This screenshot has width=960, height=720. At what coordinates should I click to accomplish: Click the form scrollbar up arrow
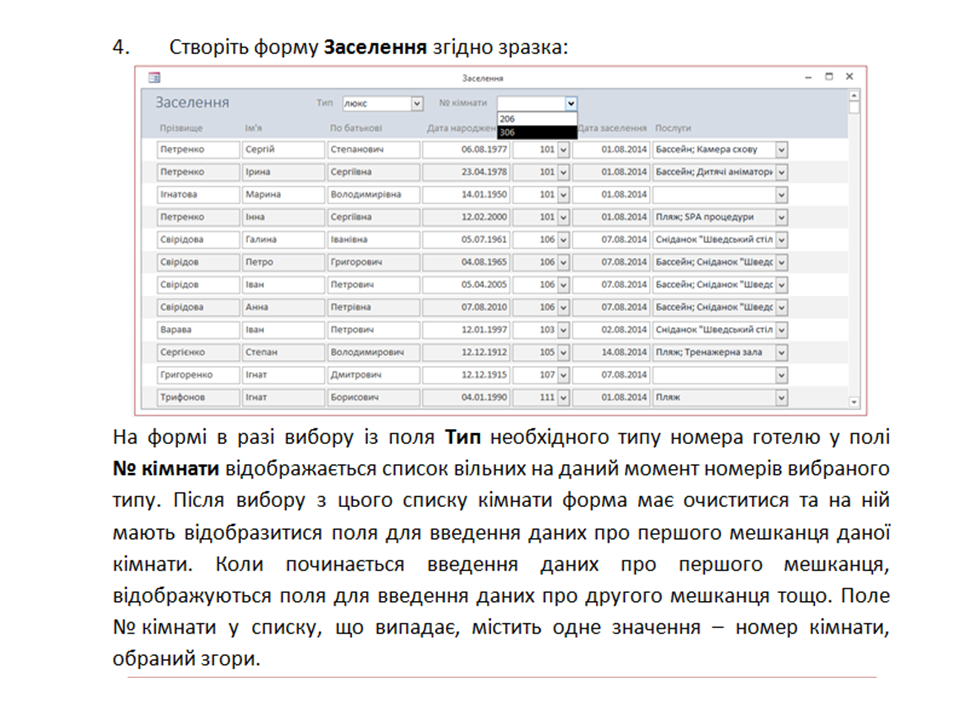pos(854,96)
